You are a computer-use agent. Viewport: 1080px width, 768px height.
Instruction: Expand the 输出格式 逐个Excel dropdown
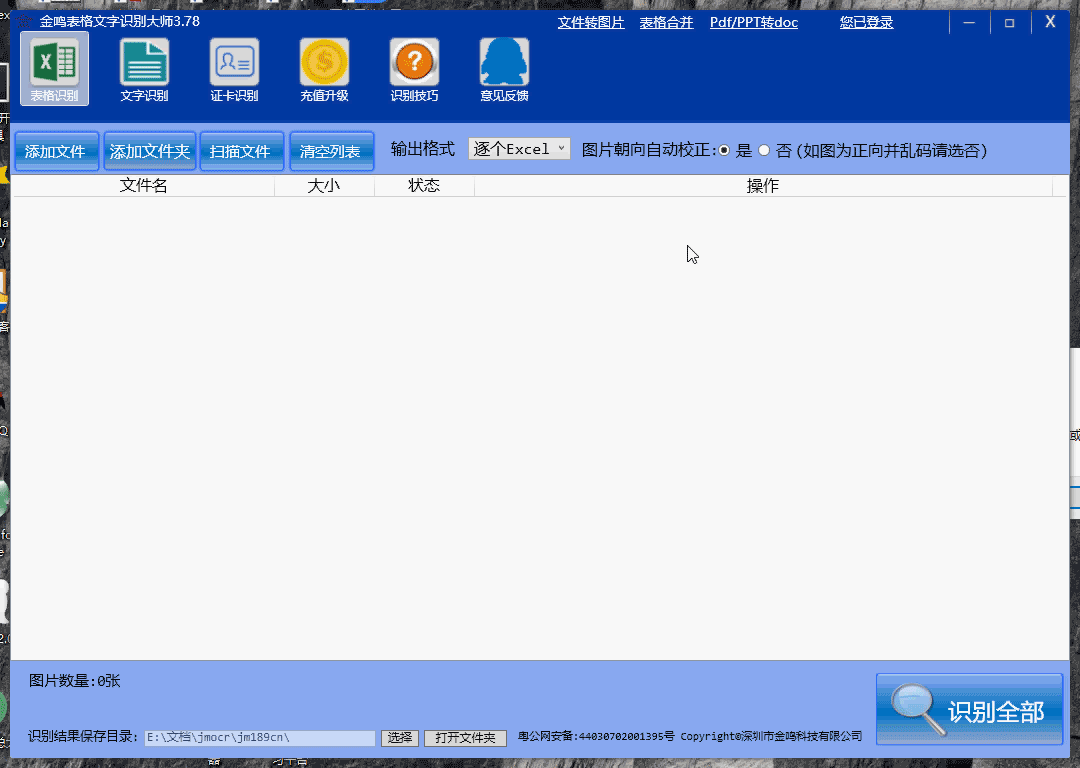tap(519, 149)
